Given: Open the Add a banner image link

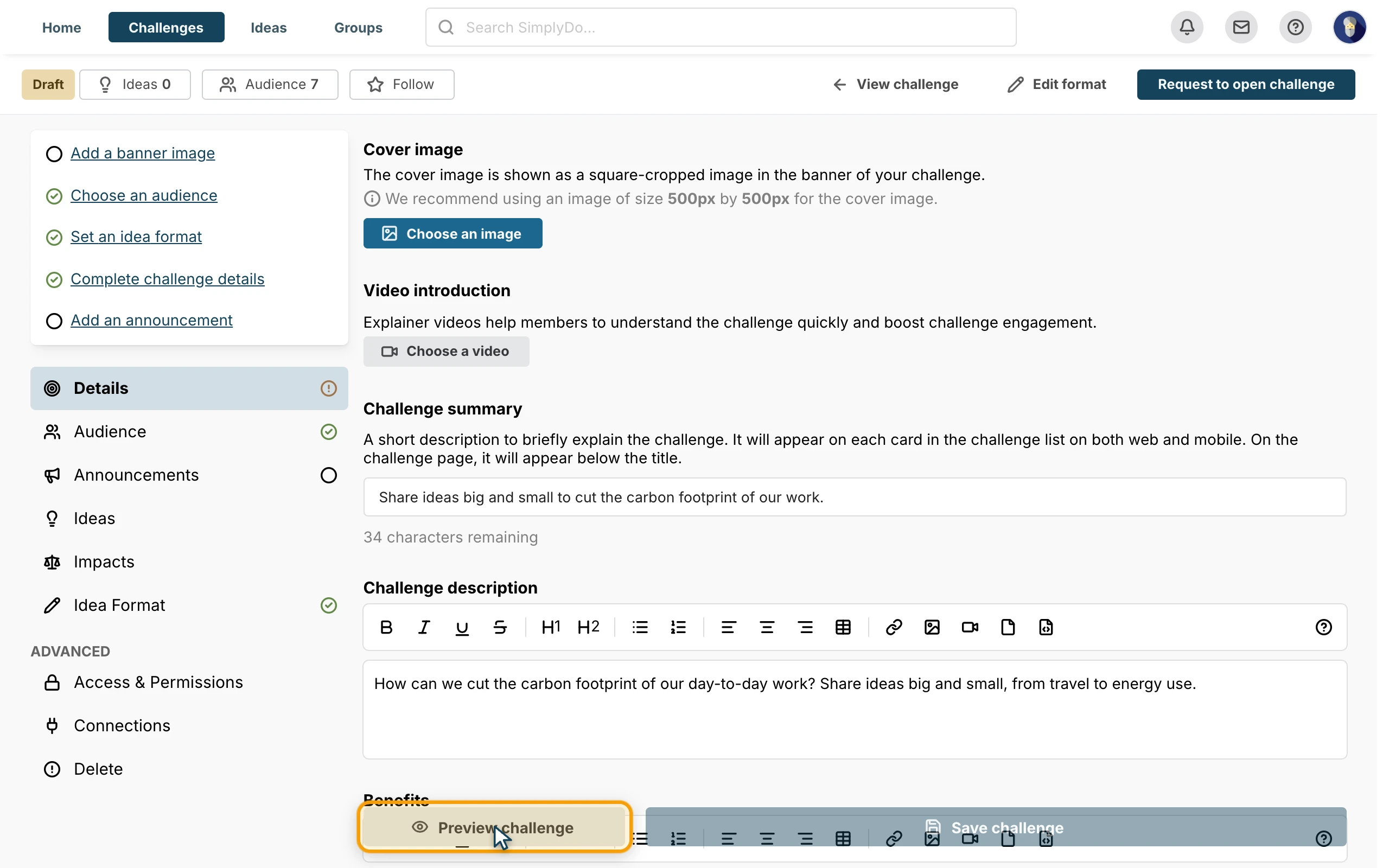Looking at the screenshot, I should pos(143,154).
